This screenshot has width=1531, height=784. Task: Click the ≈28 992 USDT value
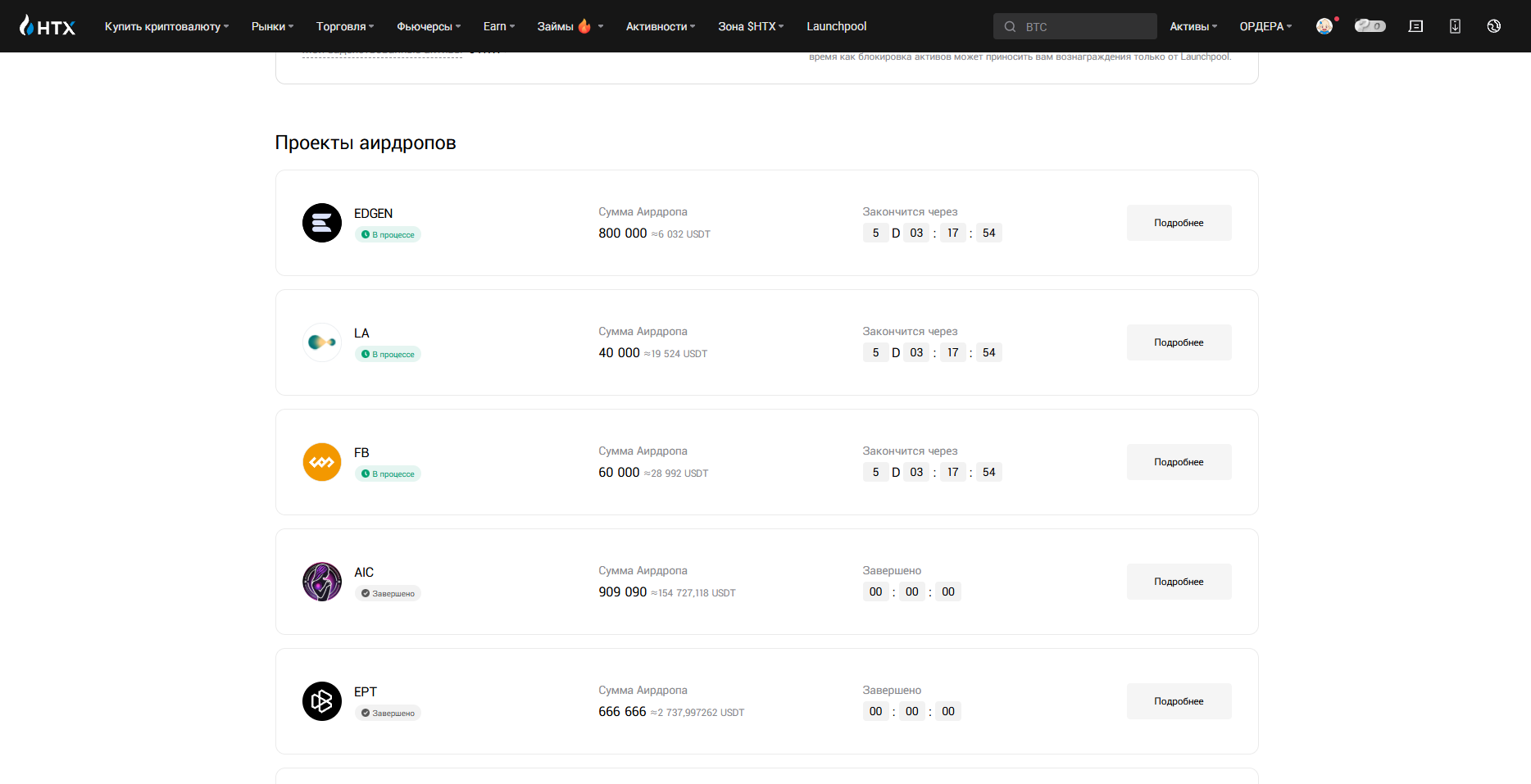tap(676, 474)
